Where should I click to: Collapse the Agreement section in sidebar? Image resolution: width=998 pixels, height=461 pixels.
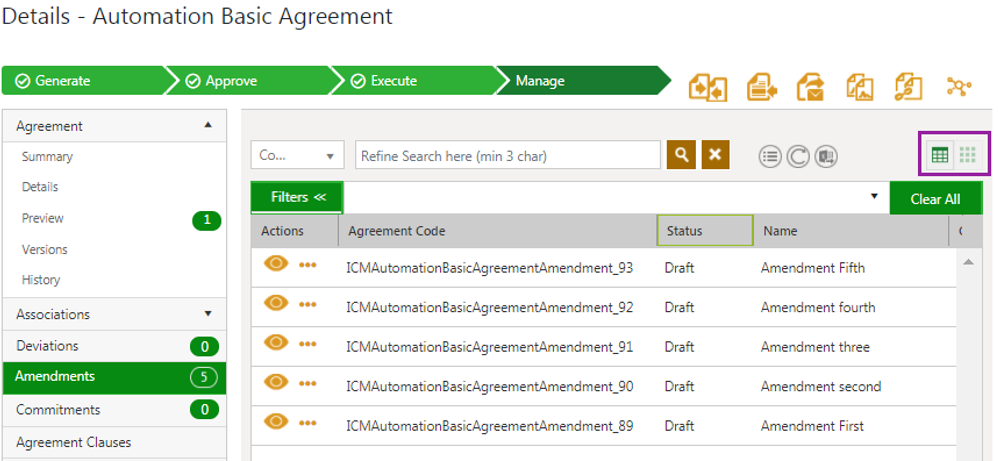(x=207, y=126)
